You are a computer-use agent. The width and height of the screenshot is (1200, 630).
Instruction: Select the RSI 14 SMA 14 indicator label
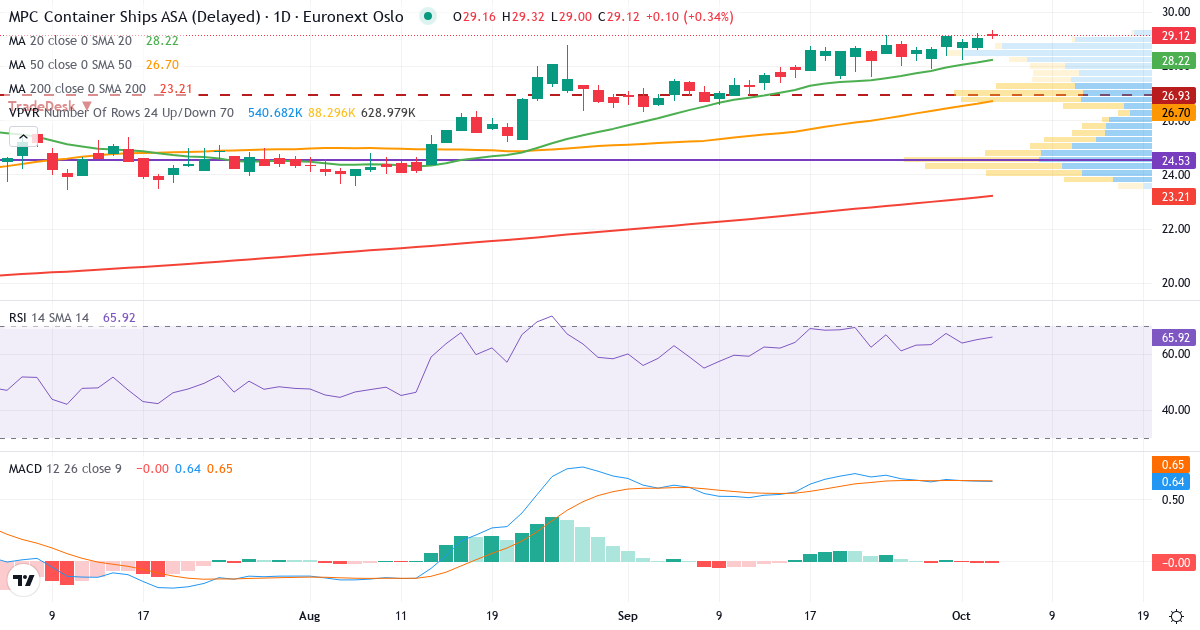point(49,318)
